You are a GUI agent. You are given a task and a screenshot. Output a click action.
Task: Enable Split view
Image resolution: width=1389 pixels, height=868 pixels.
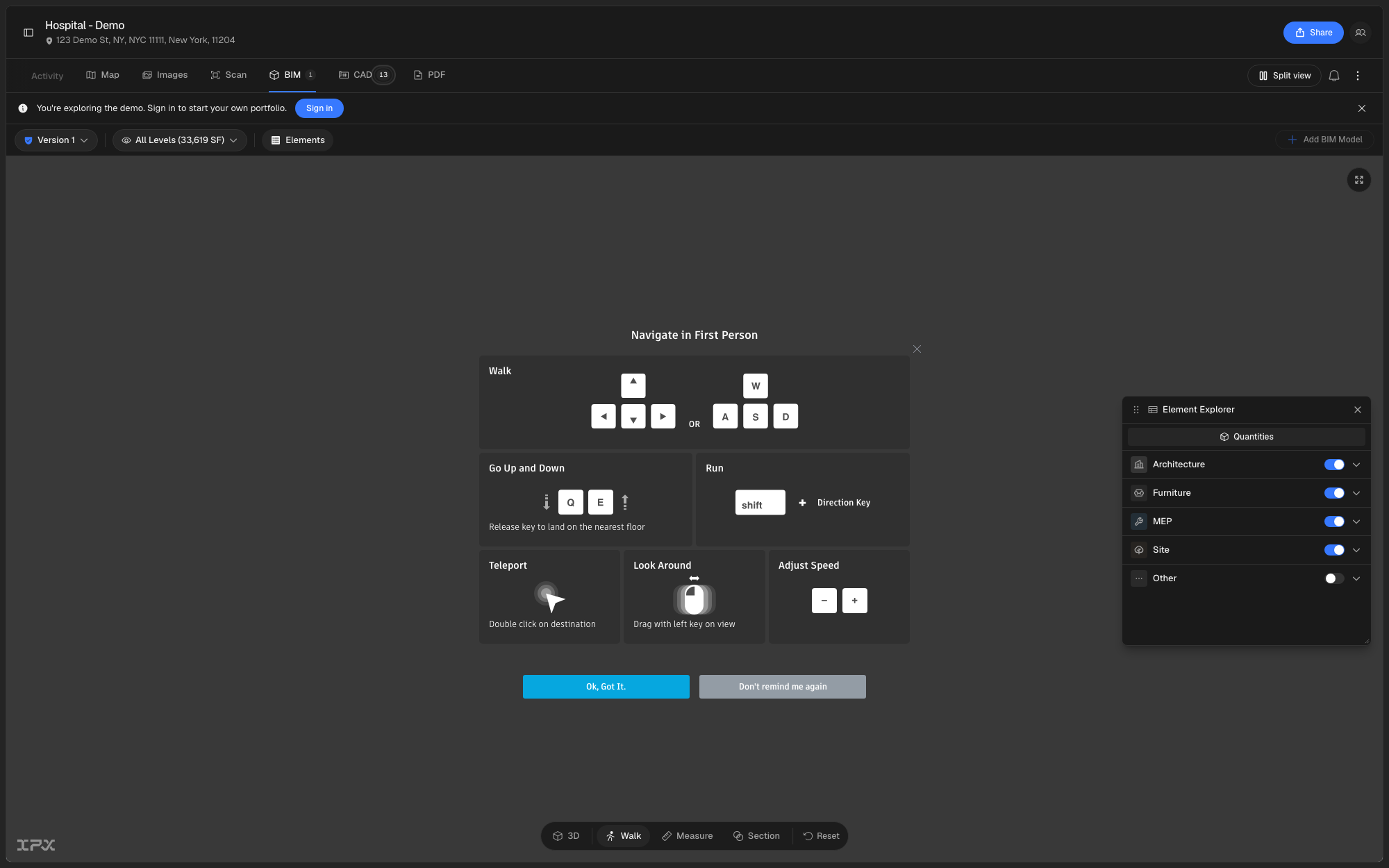tap(1283, 76)
